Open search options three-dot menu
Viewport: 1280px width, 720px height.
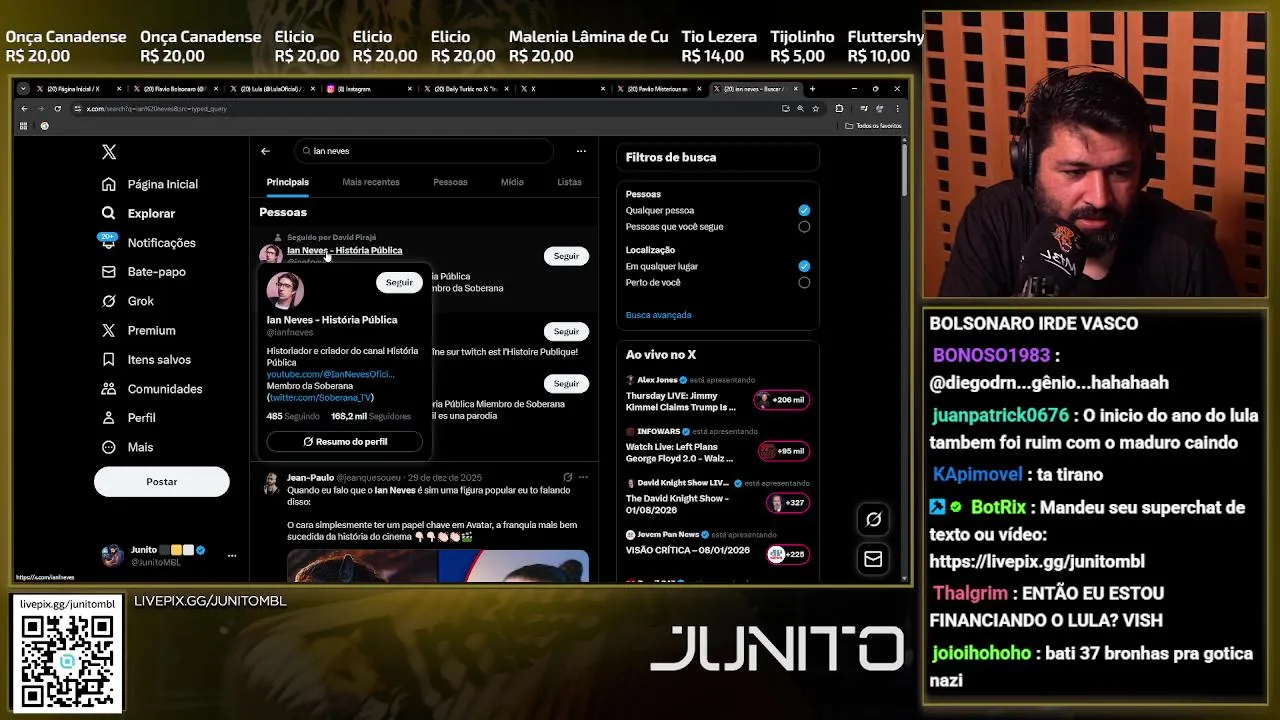click(581, 151)
